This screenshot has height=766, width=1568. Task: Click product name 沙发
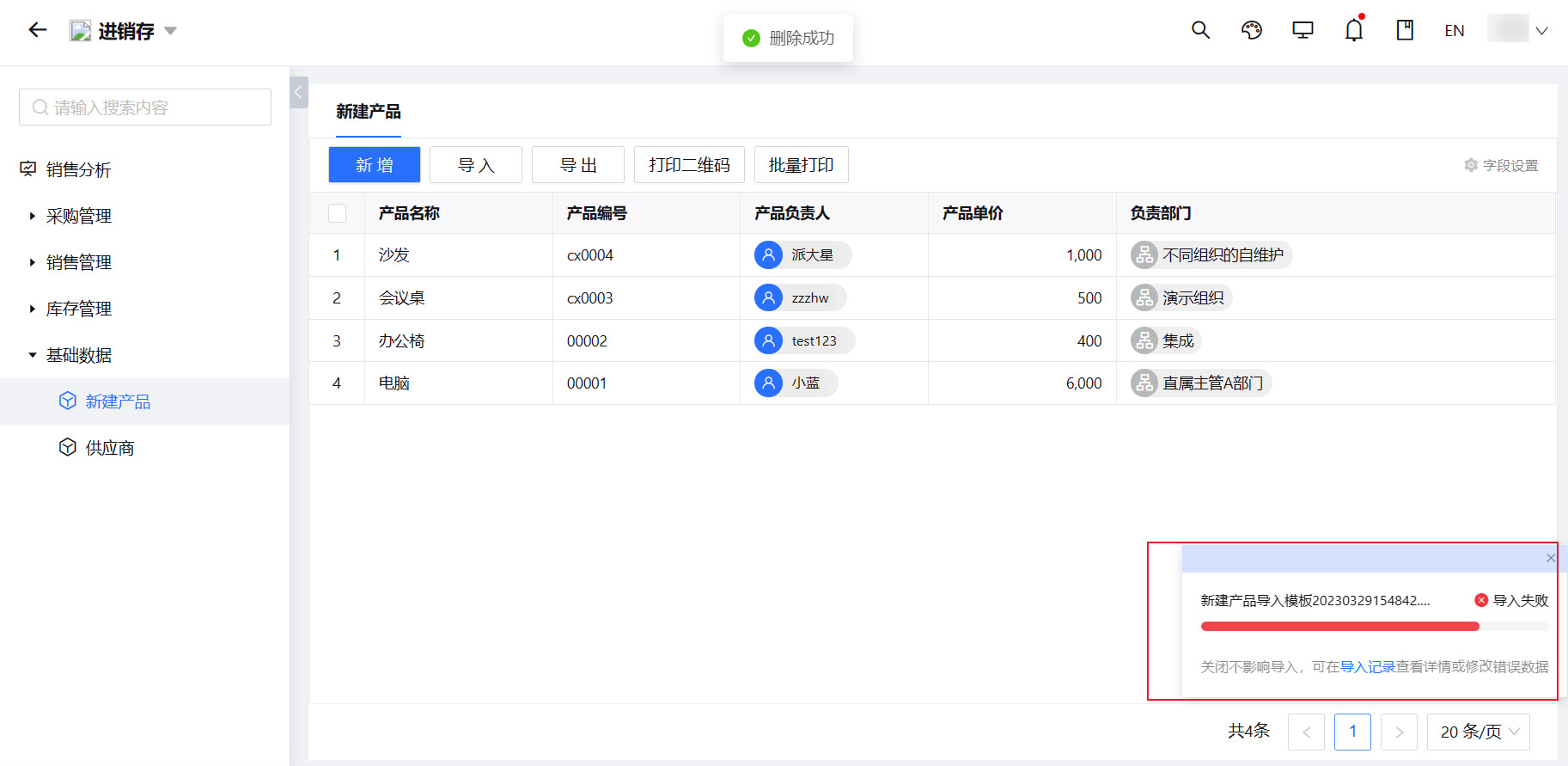(x=394, y=255)
